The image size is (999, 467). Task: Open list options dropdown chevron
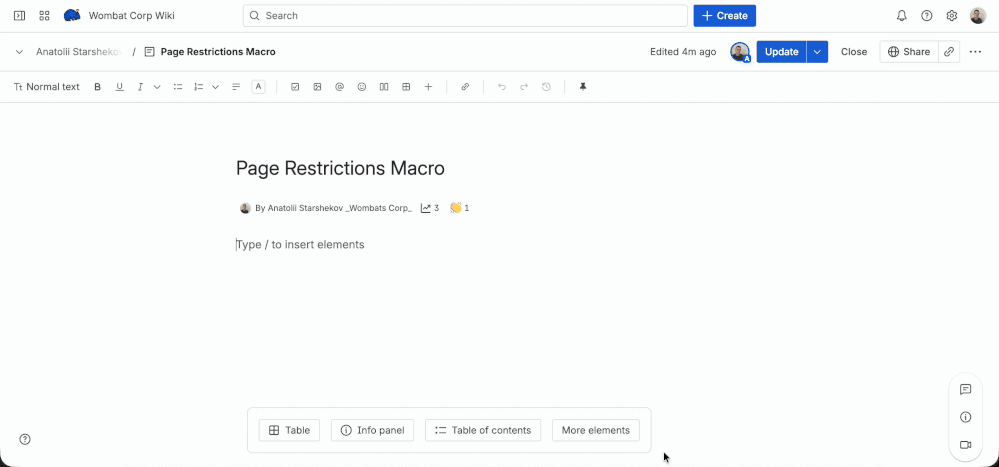pos(215,87)
